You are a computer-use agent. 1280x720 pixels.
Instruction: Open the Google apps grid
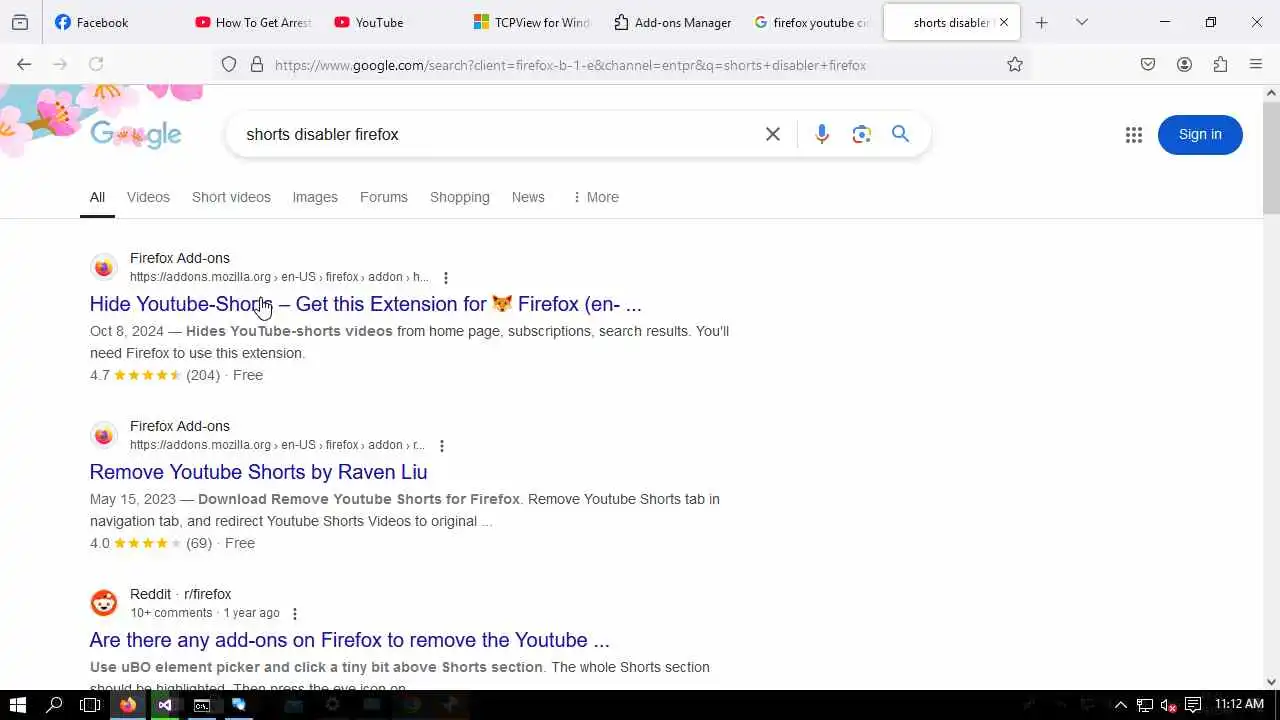pos(1133,135)
